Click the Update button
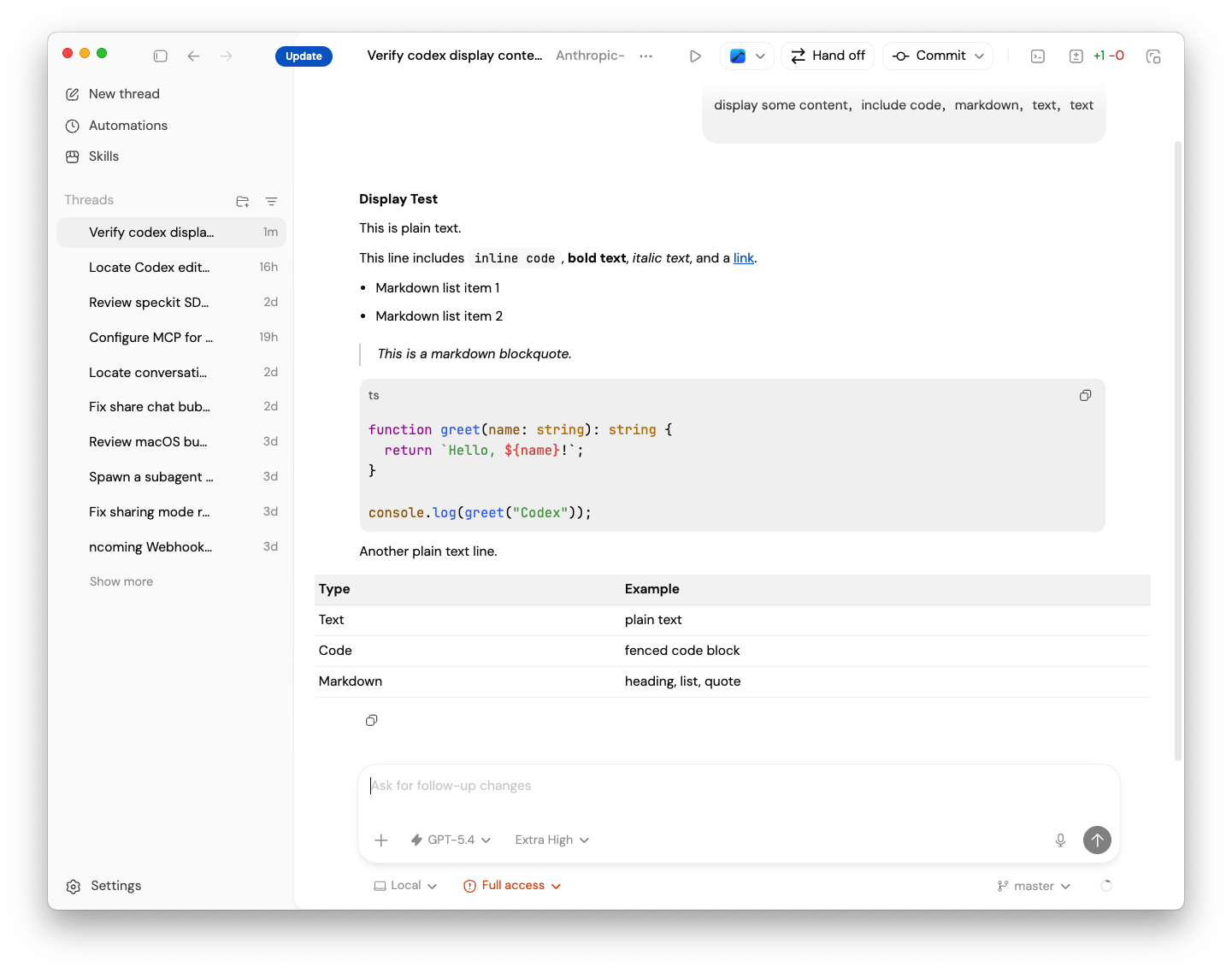This screenshot has height=973, width=1232. click(304, 56)
